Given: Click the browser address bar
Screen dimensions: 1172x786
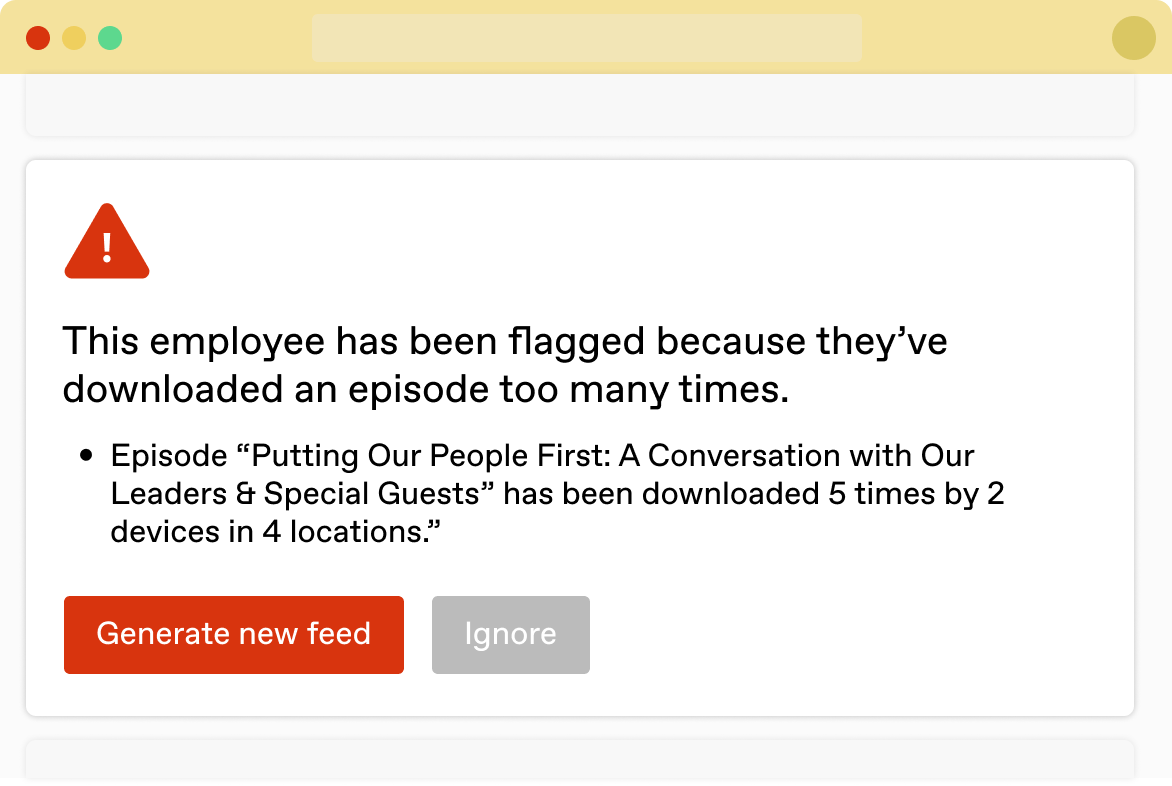Looking at the screenshot, I should [586, 38].
